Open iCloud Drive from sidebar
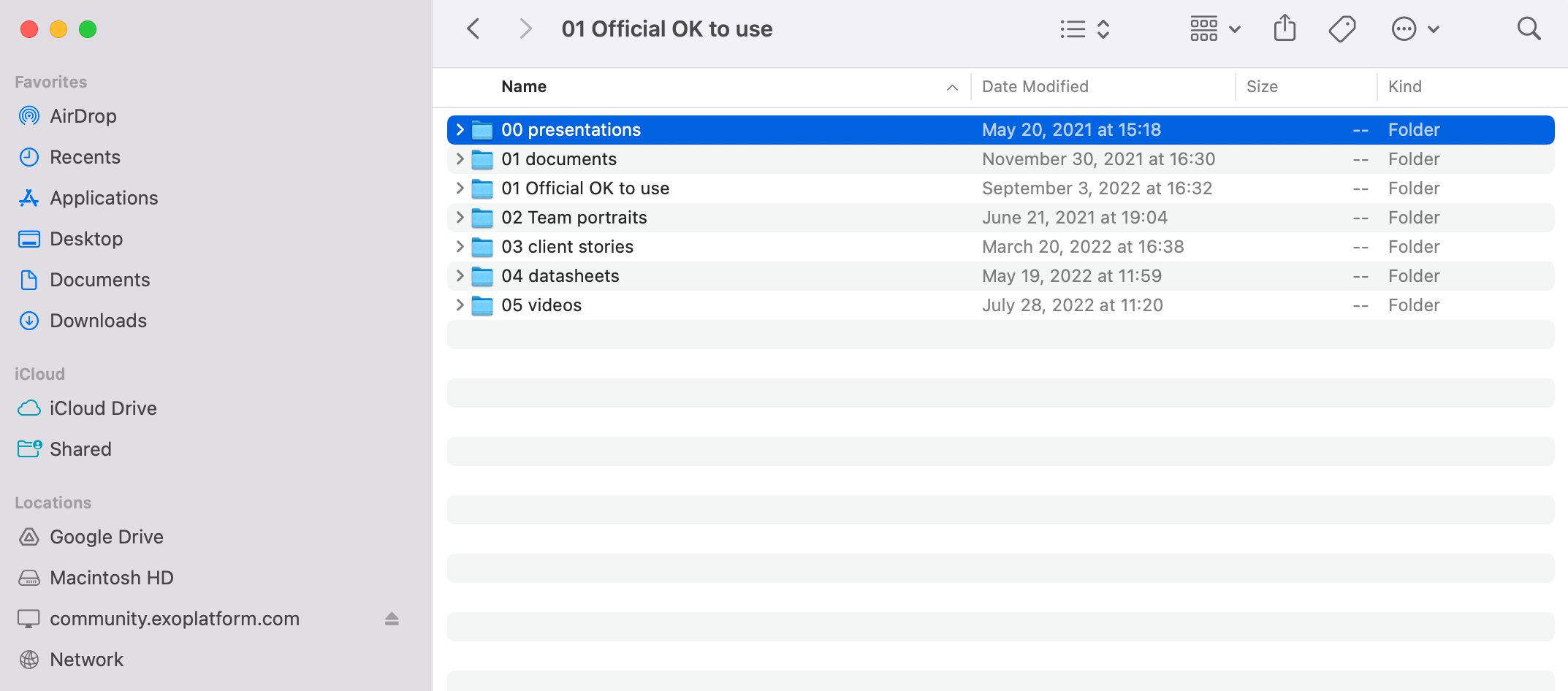The height and width of the screenshot is (691, 1568). point(103,408)
